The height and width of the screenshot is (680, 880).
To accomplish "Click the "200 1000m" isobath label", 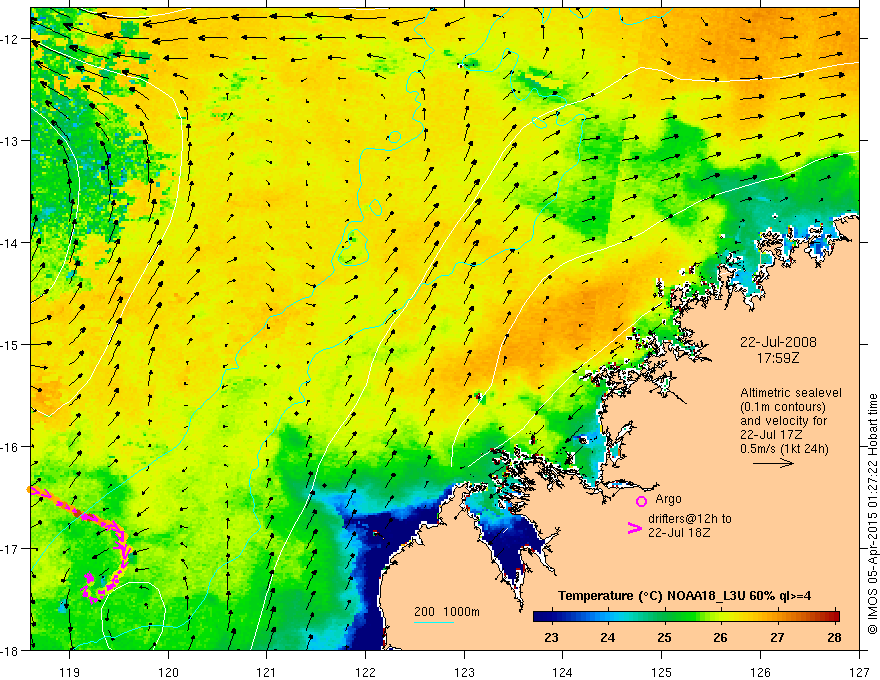I will click(x=447, y=612).
